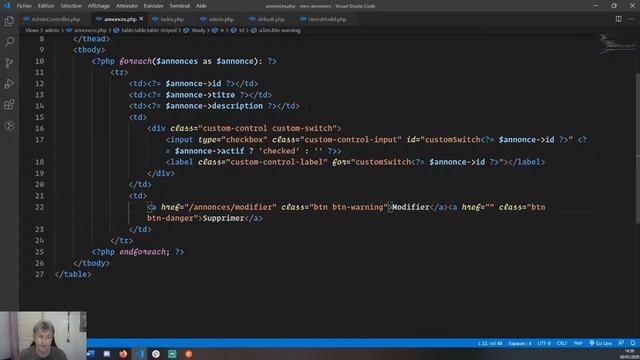Open the editor More Actions ellipsis menu
The image size is (640, 360).
coord(631,19)
